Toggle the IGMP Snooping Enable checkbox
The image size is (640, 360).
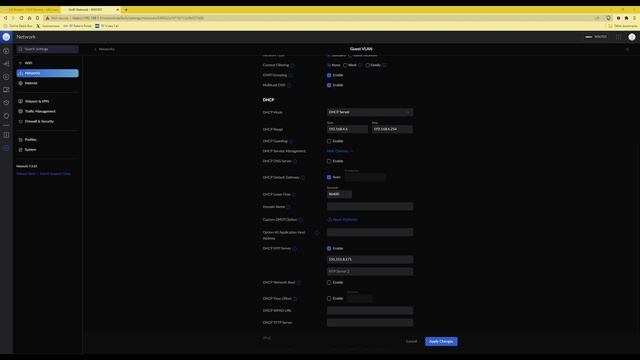(x=329, y=75)
